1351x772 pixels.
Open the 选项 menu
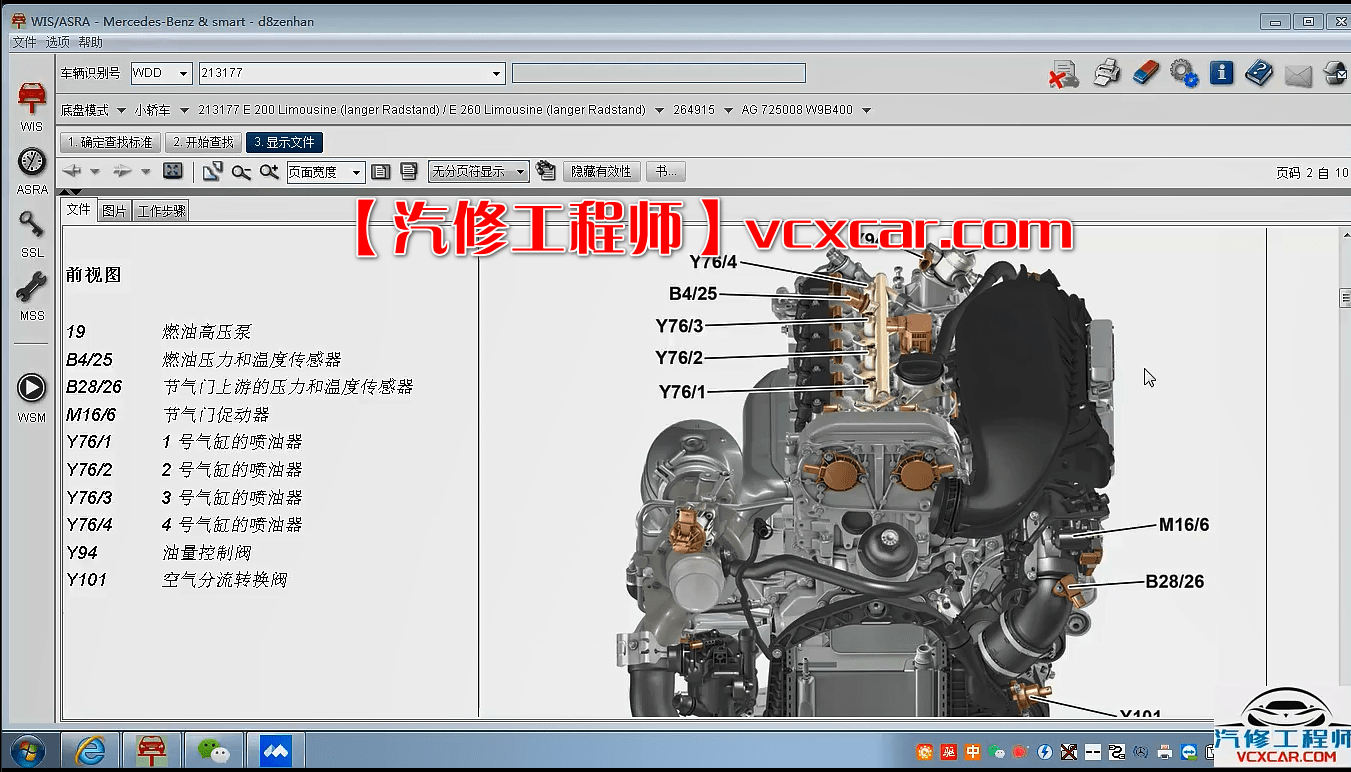[58, 42]
